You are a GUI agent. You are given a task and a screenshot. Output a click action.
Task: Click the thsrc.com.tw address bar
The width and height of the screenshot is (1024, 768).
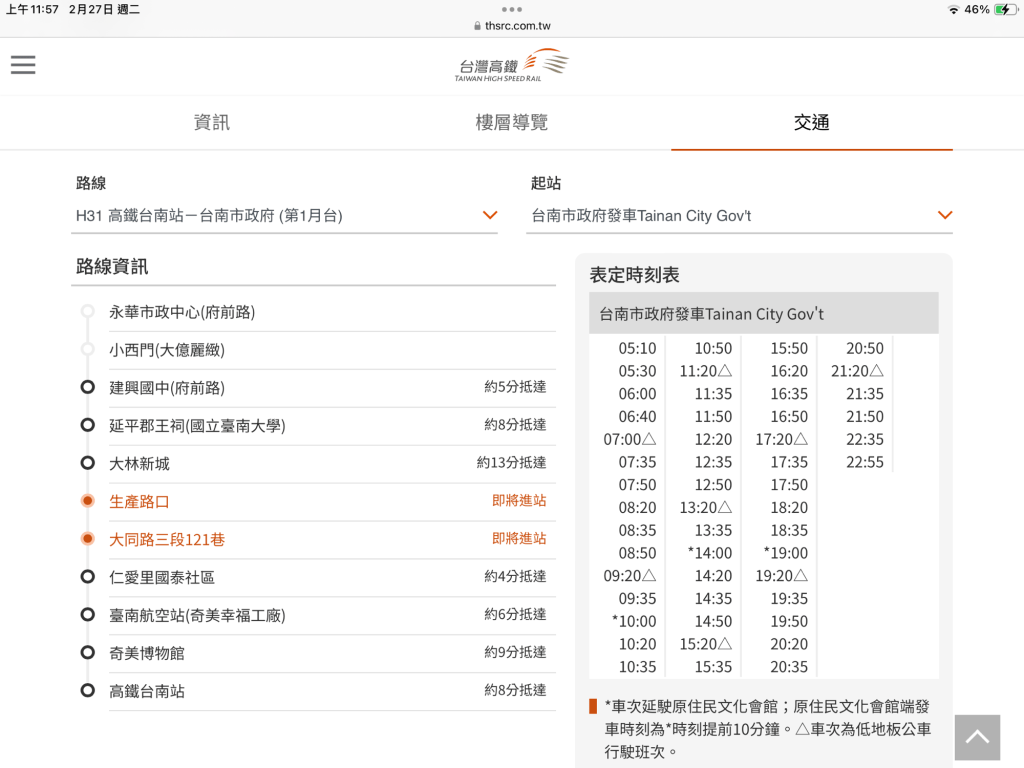pos(517,26)
